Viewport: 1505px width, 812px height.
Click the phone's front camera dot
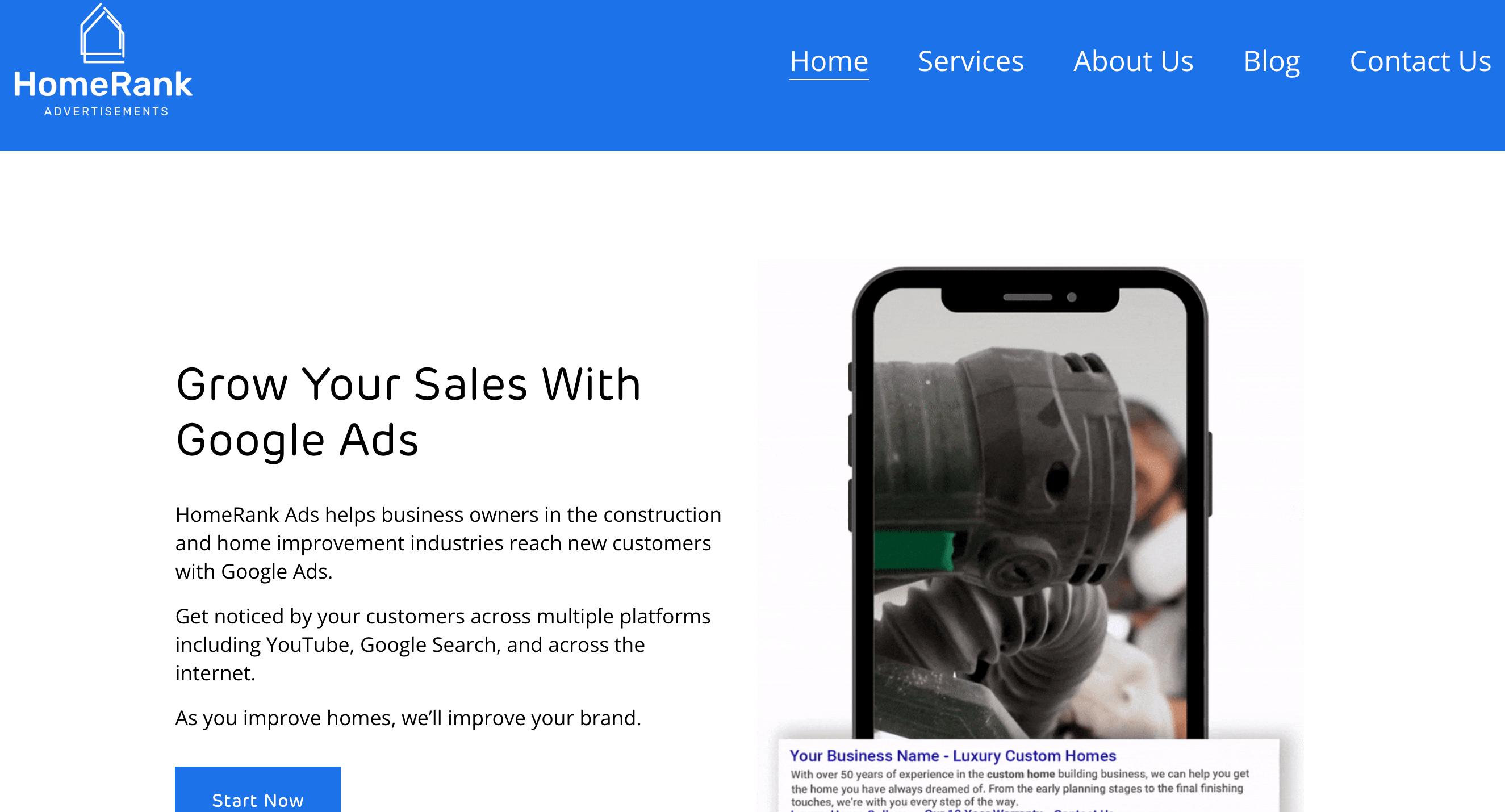click(1072, 298)
